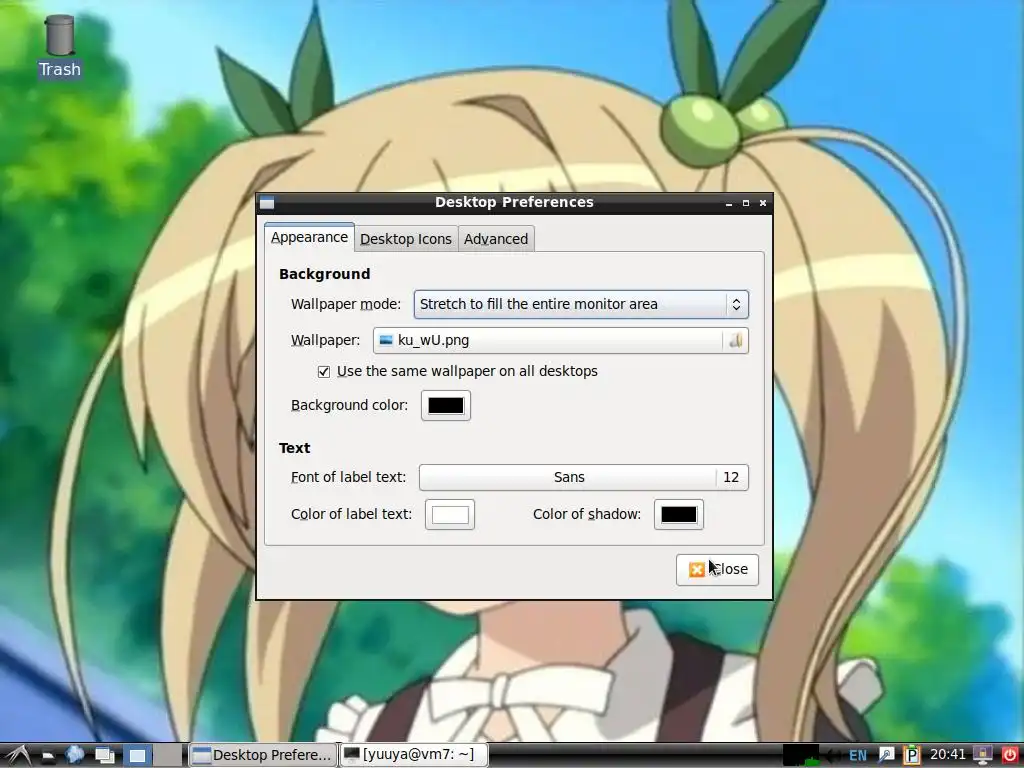Screen dimensions: 1024x768
Task: Click the Wallpaper mode label
Action: click(x=345, y=304)
